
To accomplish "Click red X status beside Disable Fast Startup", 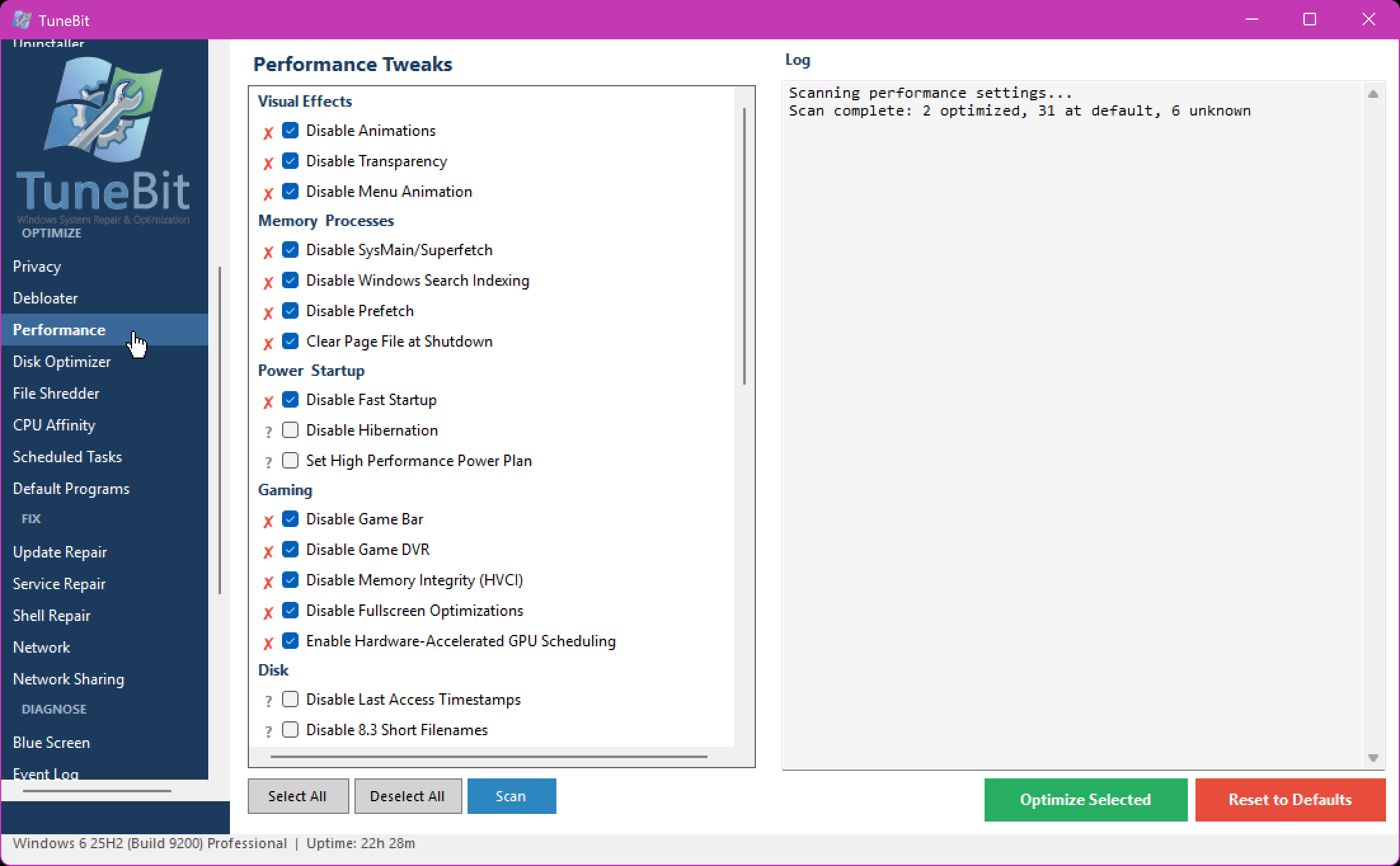I will click(268, 402).
